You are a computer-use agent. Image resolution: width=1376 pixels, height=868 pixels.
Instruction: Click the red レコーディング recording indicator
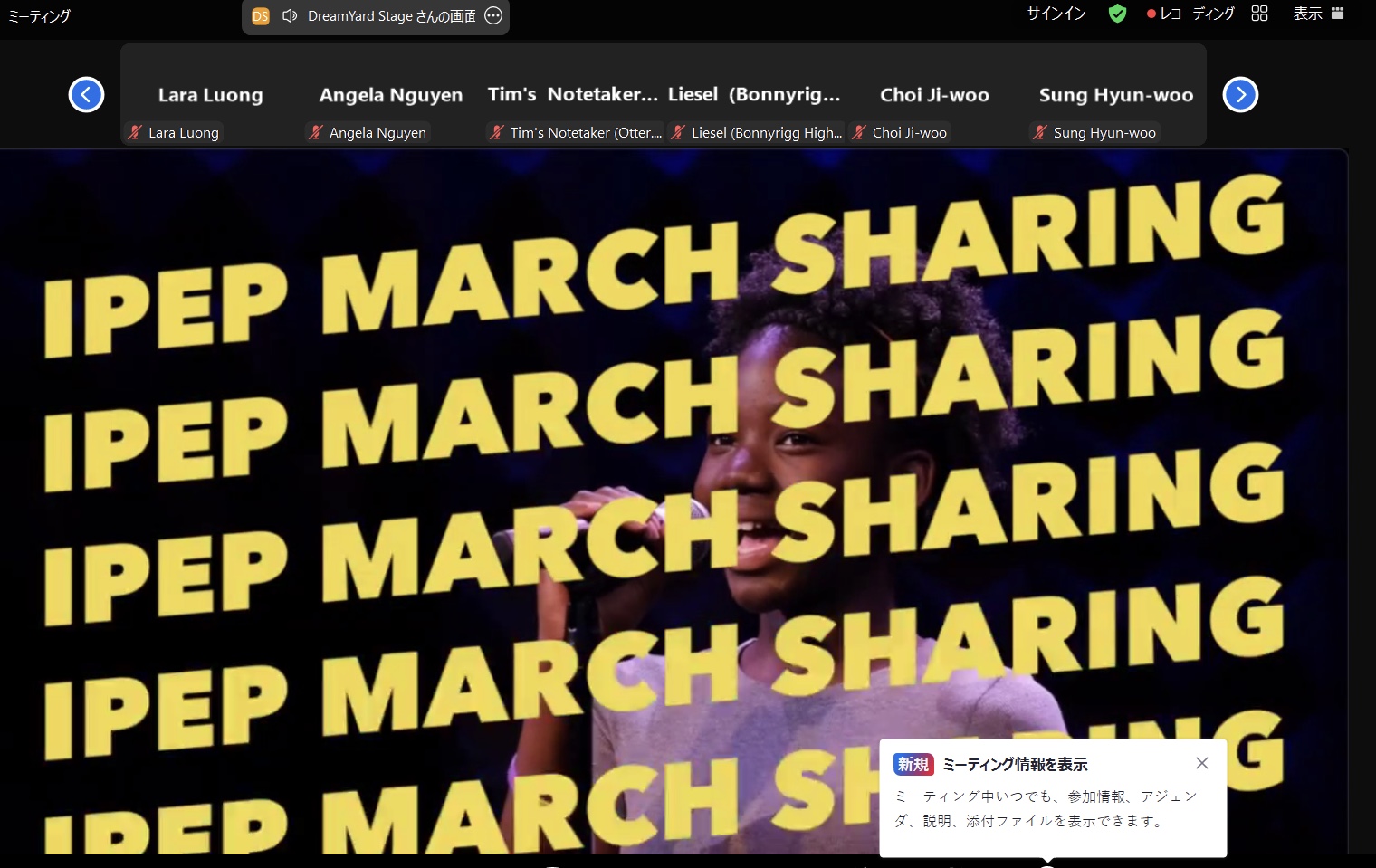[1190, 14]
